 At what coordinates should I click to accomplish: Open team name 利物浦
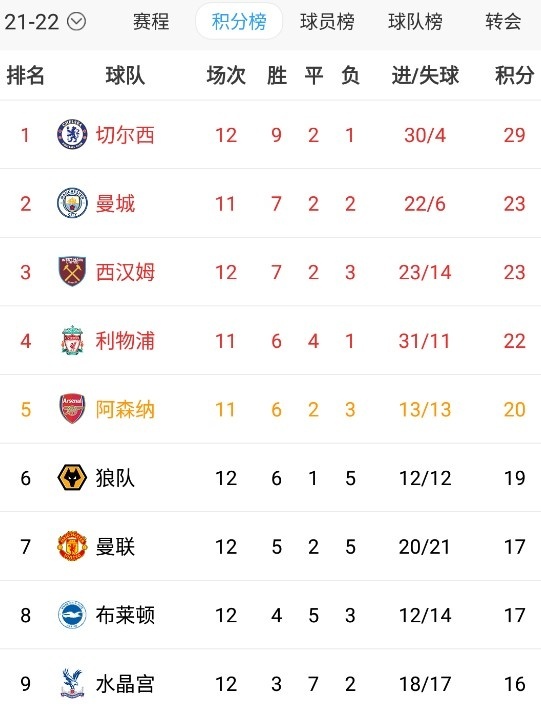coord(125,341)
